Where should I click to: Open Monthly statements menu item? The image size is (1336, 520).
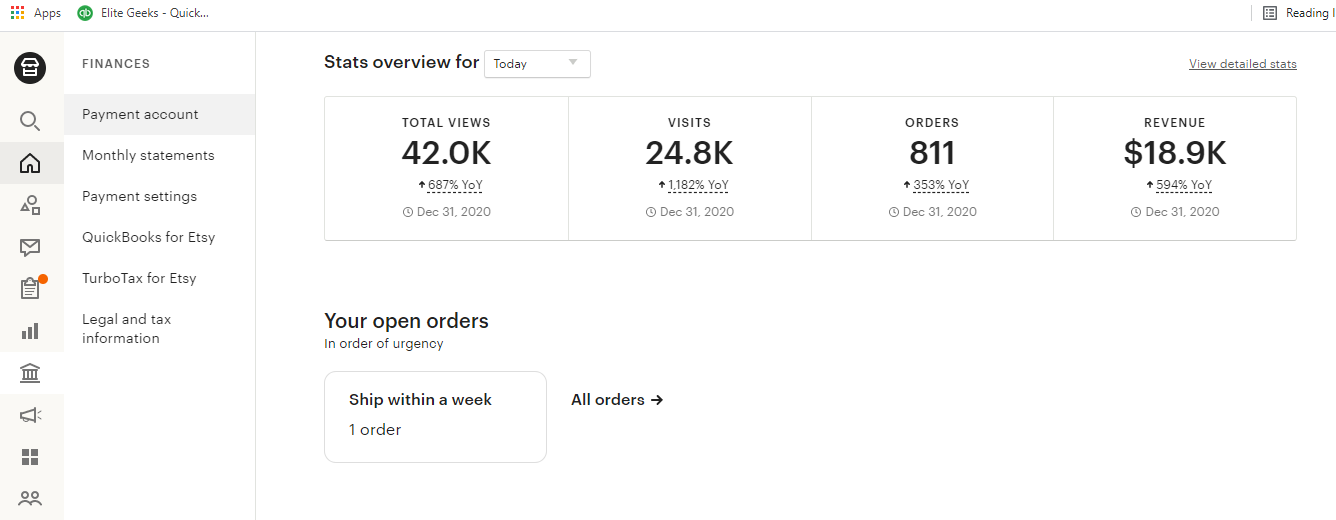pos(148,155)
